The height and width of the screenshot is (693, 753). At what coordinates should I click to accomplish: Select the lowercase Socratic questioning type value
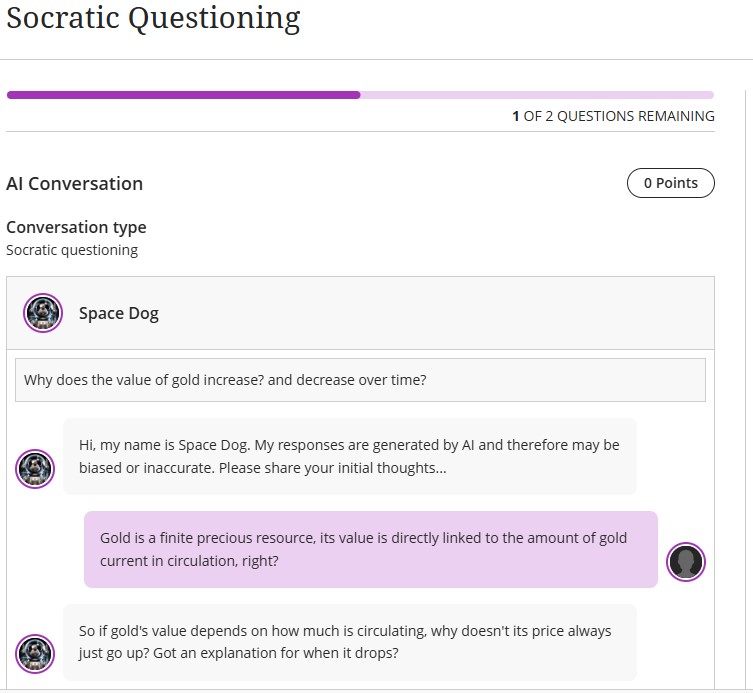coord(72,250)
